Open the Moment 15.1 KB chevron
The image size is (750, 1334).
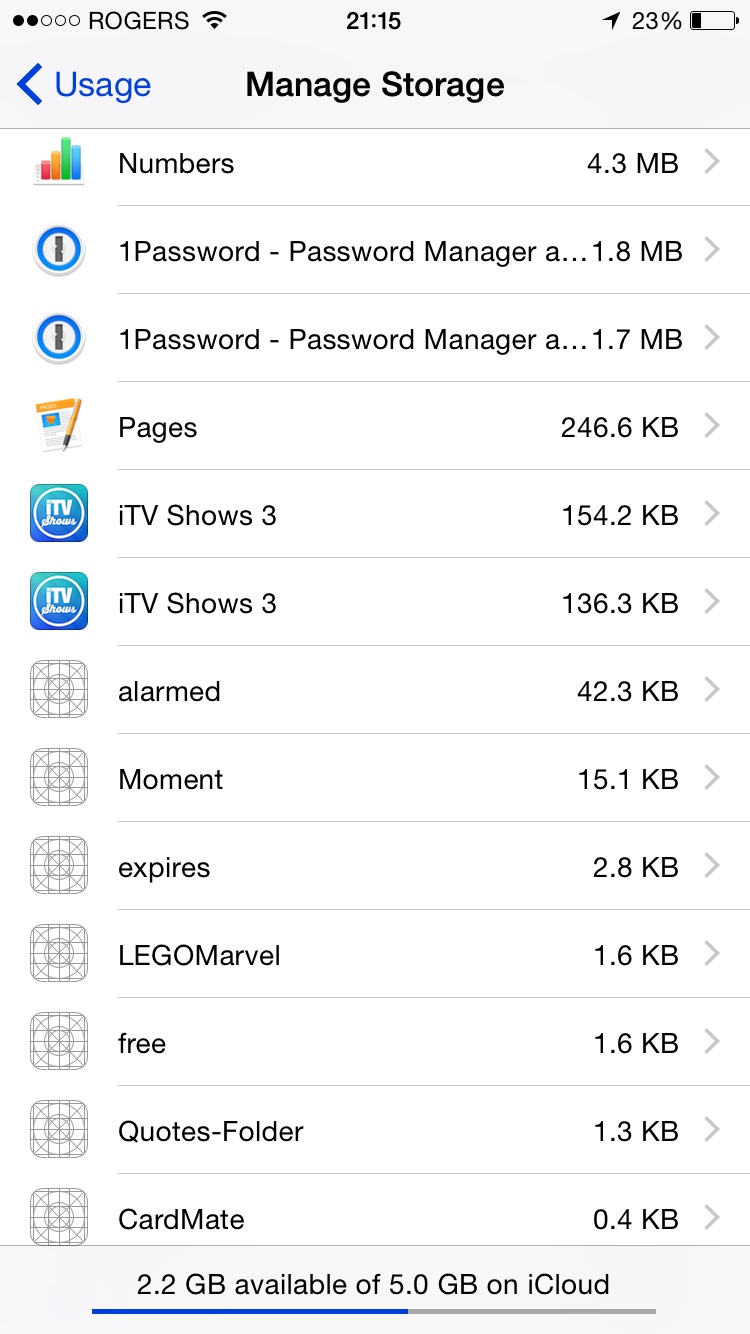(x=711, y=778)
